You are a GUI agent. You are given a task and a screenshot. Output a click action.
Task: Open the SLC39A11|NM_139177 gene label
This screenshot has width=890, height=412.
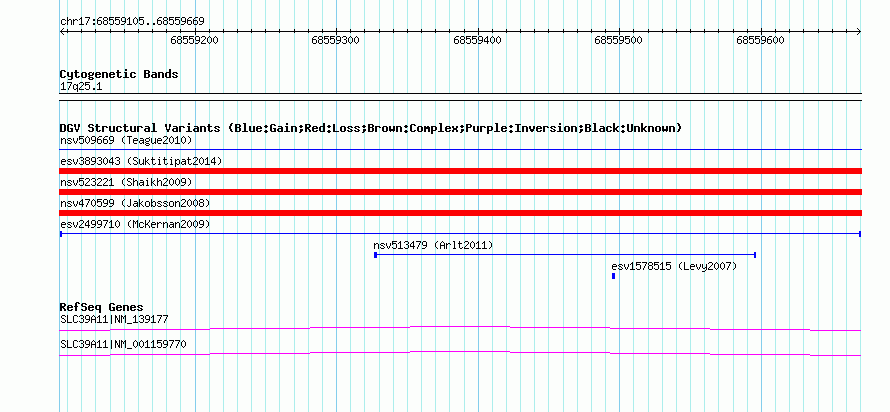pyautogui.click(x=114, y=319)
